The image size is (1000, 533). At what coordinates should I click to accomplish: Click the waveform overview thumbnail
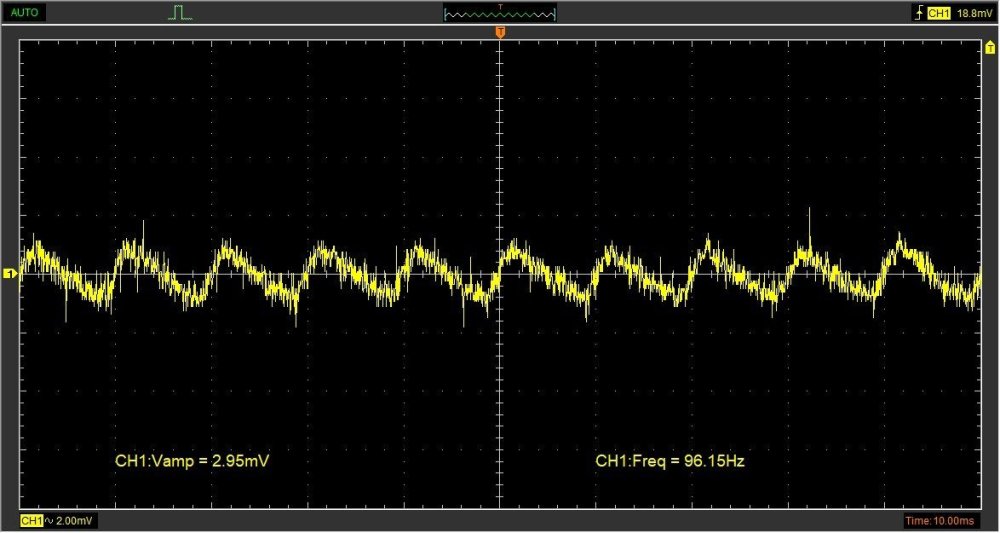tap(500, 14)
